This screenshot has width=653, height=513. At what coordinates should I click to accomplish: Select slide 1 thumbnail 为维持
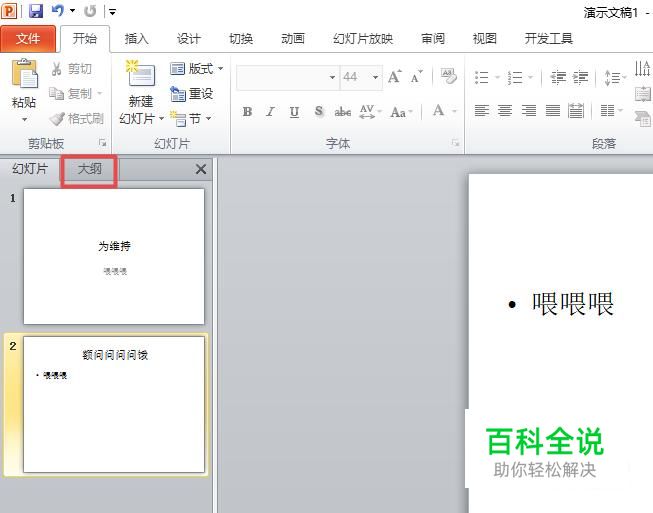click(114, 256)
